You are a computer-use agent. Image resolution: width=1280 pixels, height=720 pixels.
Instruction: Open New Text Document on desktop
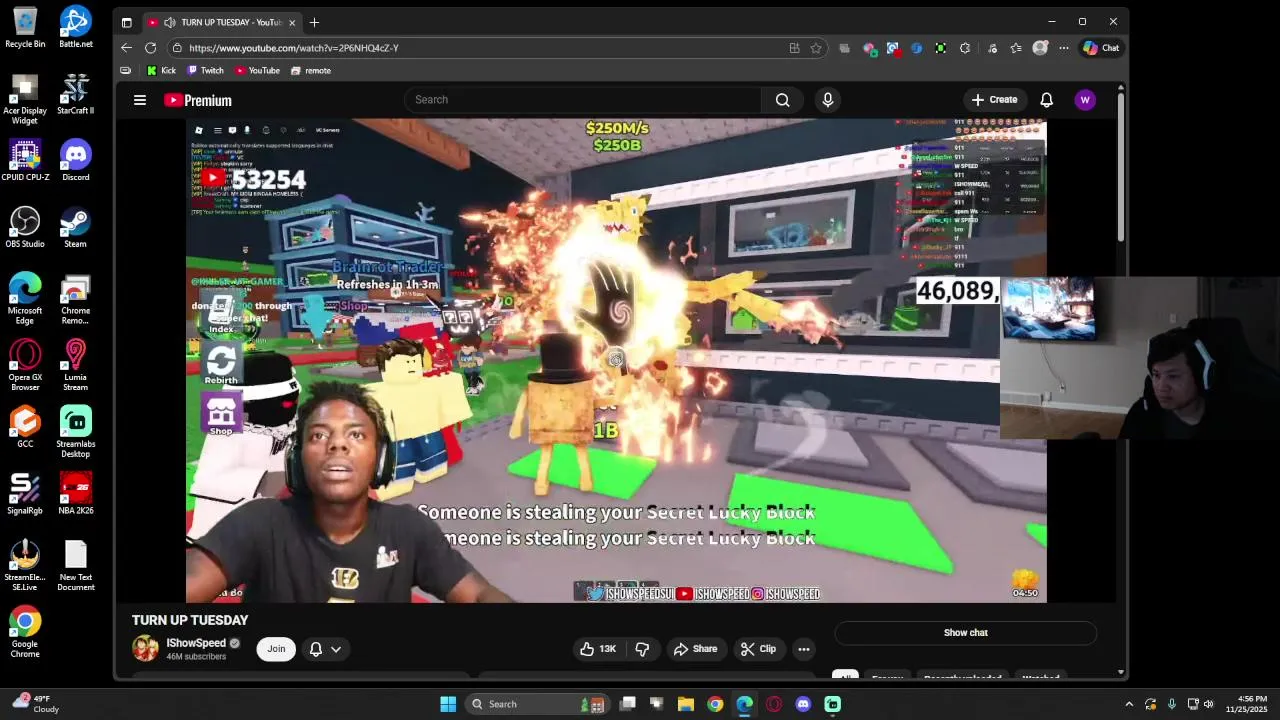[x=76, y=565]
